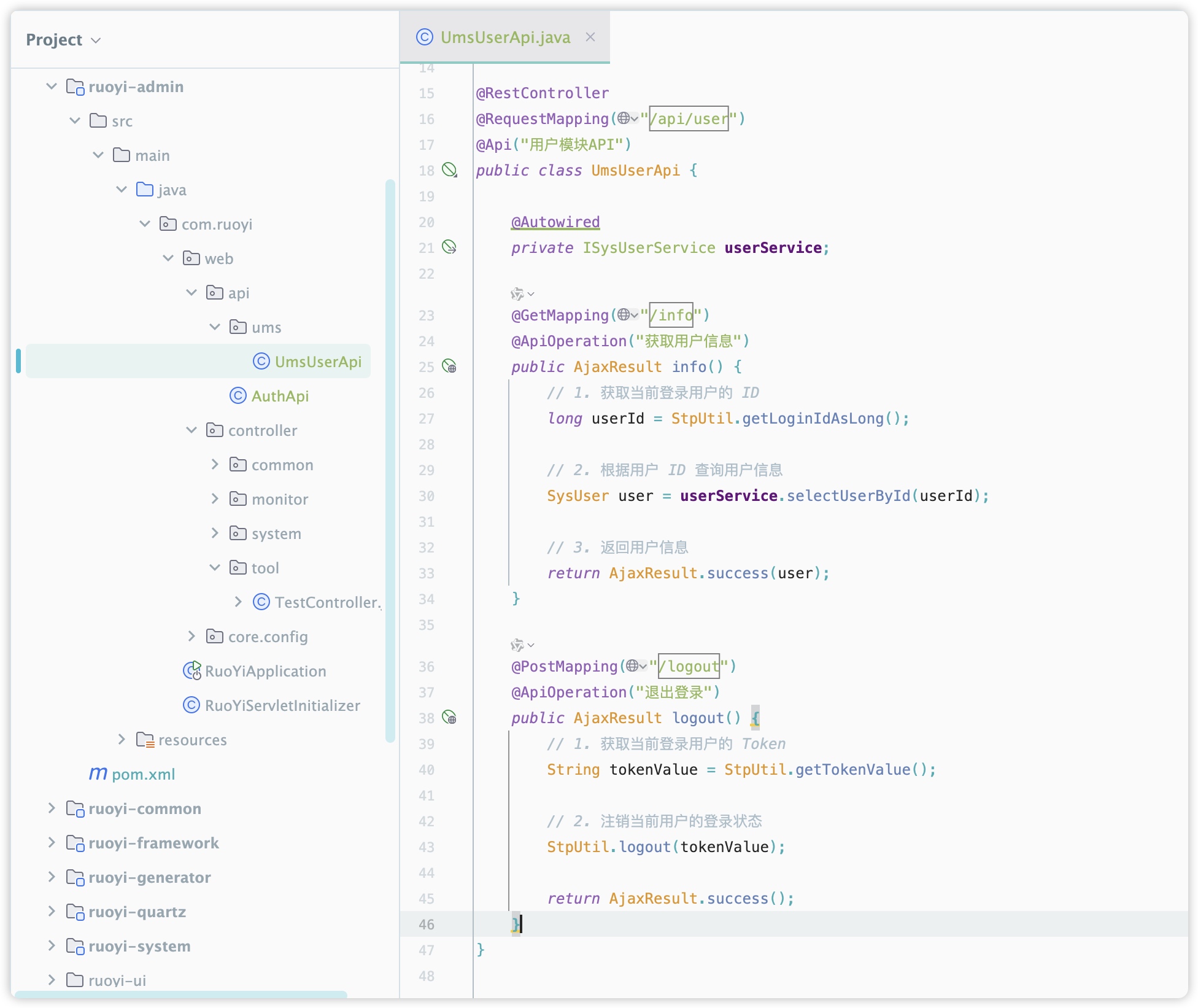Click the class icon beside AuthApi
Viewport: 1198px width, 1008px height.
pos(238,396)
